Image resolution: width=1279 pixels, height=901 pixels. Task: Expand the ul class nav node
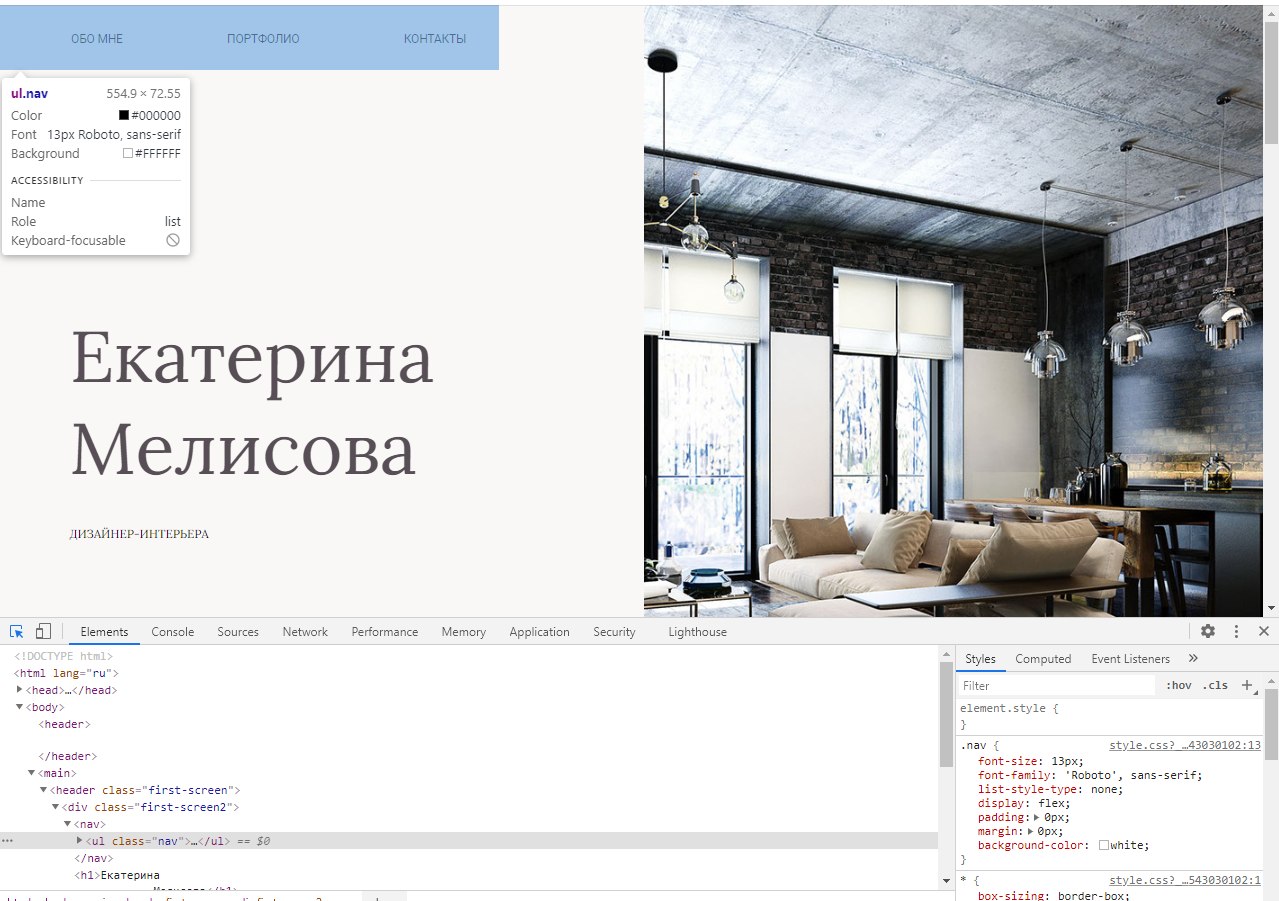point(80,841)
